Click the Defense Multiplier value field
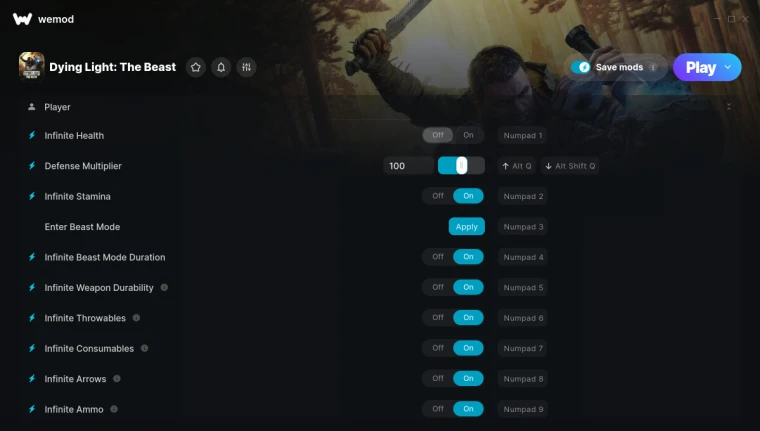The width and height of the screenshot is (760, 431). [x=408, y=166]
